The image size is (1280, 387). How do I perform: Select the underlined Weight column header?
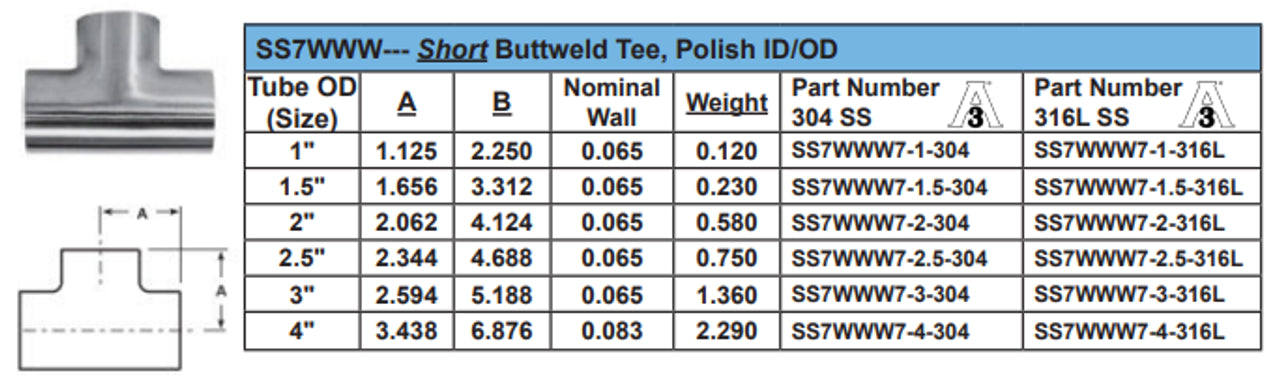(x=726, y=103)
